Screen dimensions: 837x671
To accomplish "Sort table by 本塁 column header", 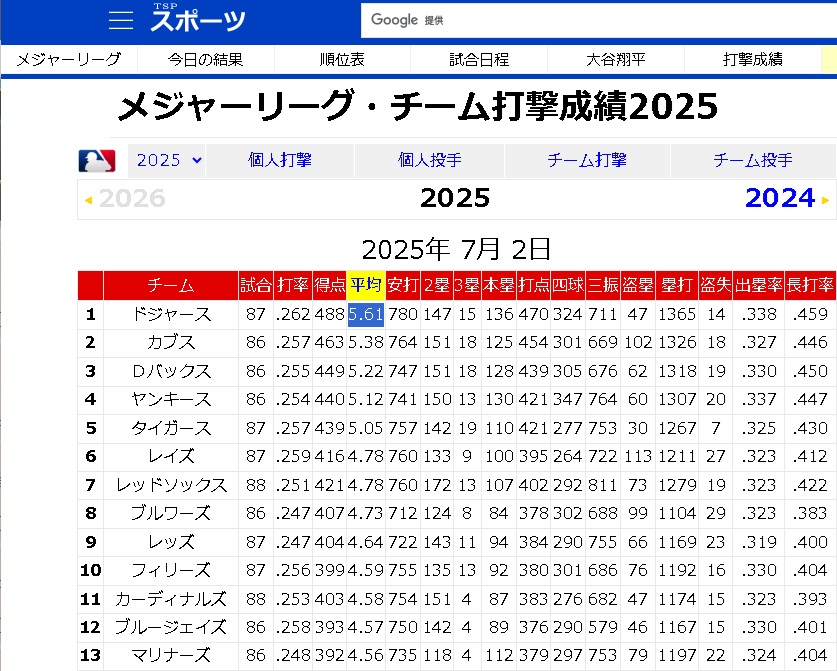I will tap(498, 285).
